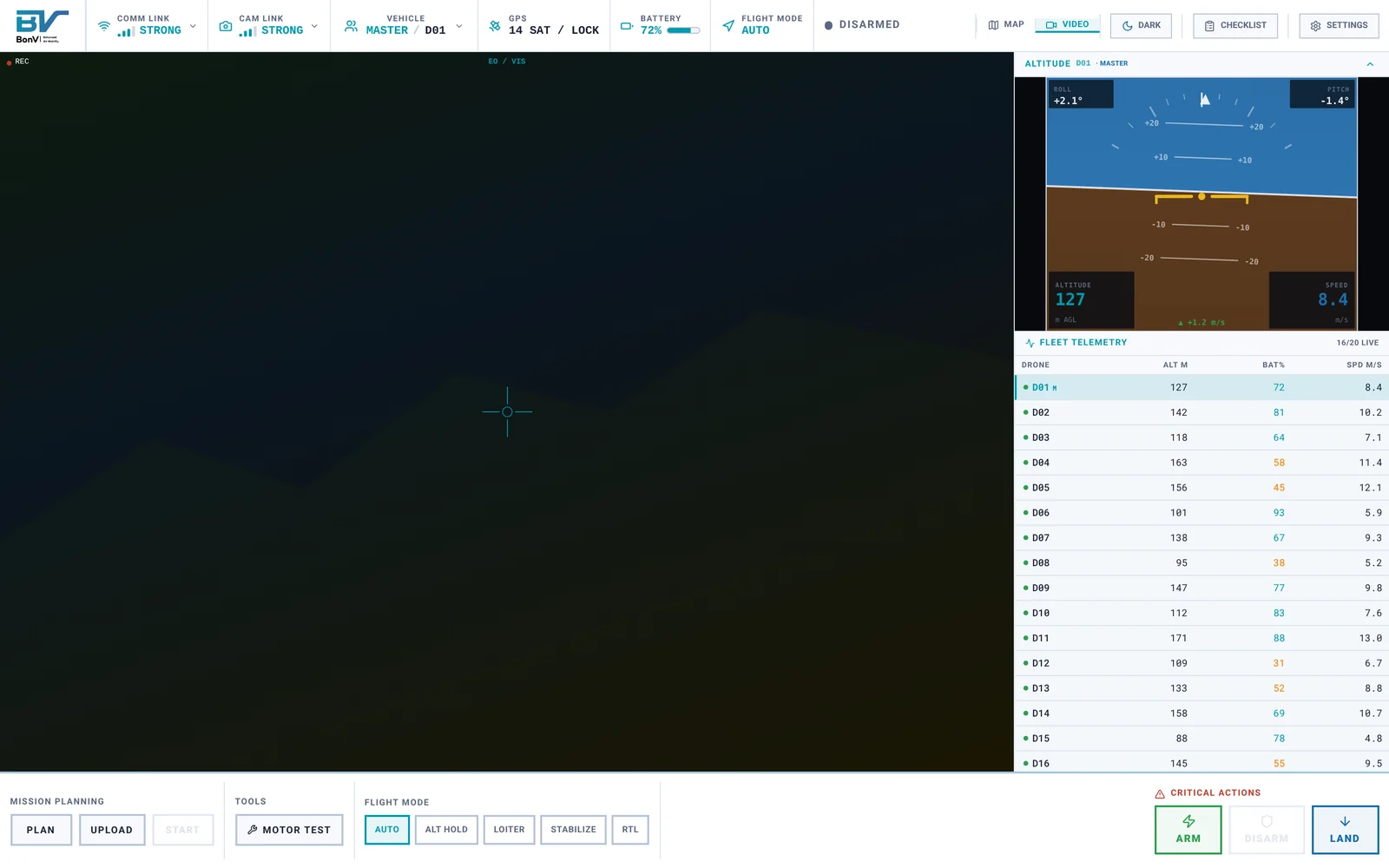The height and width of the screenshot is (868, 1389).
Task: Click the UPLOAD mission button
Action: pos(112,830)
